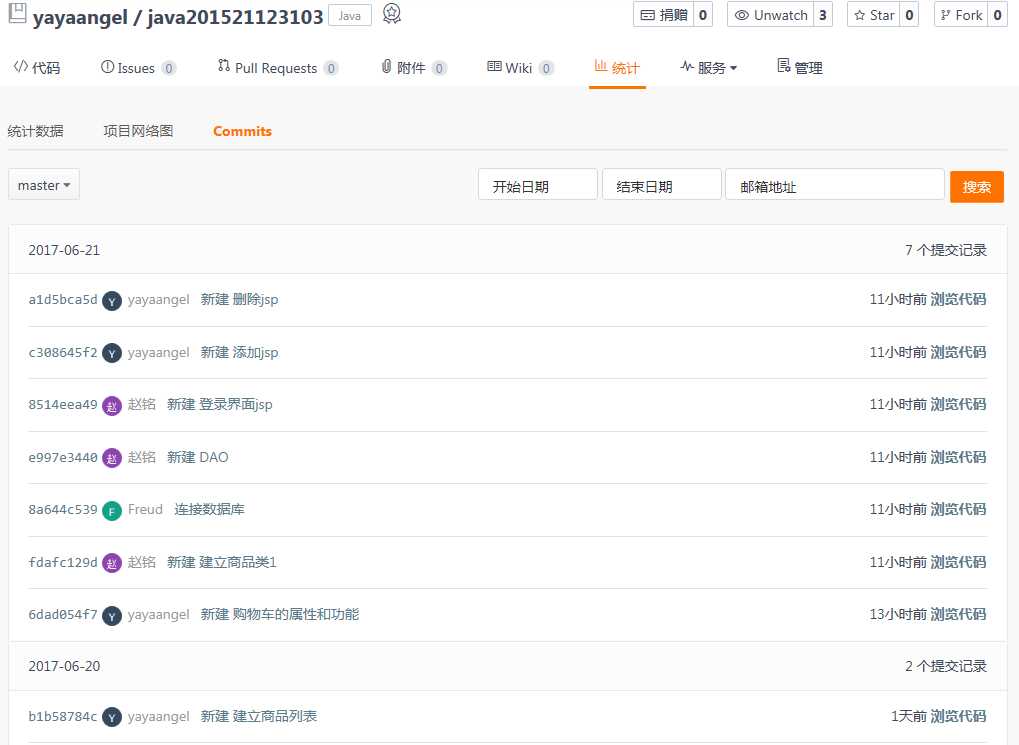Click the purple 赵 avatar on commit 8514eea49
1019x745 pixels.
(112, 406)
